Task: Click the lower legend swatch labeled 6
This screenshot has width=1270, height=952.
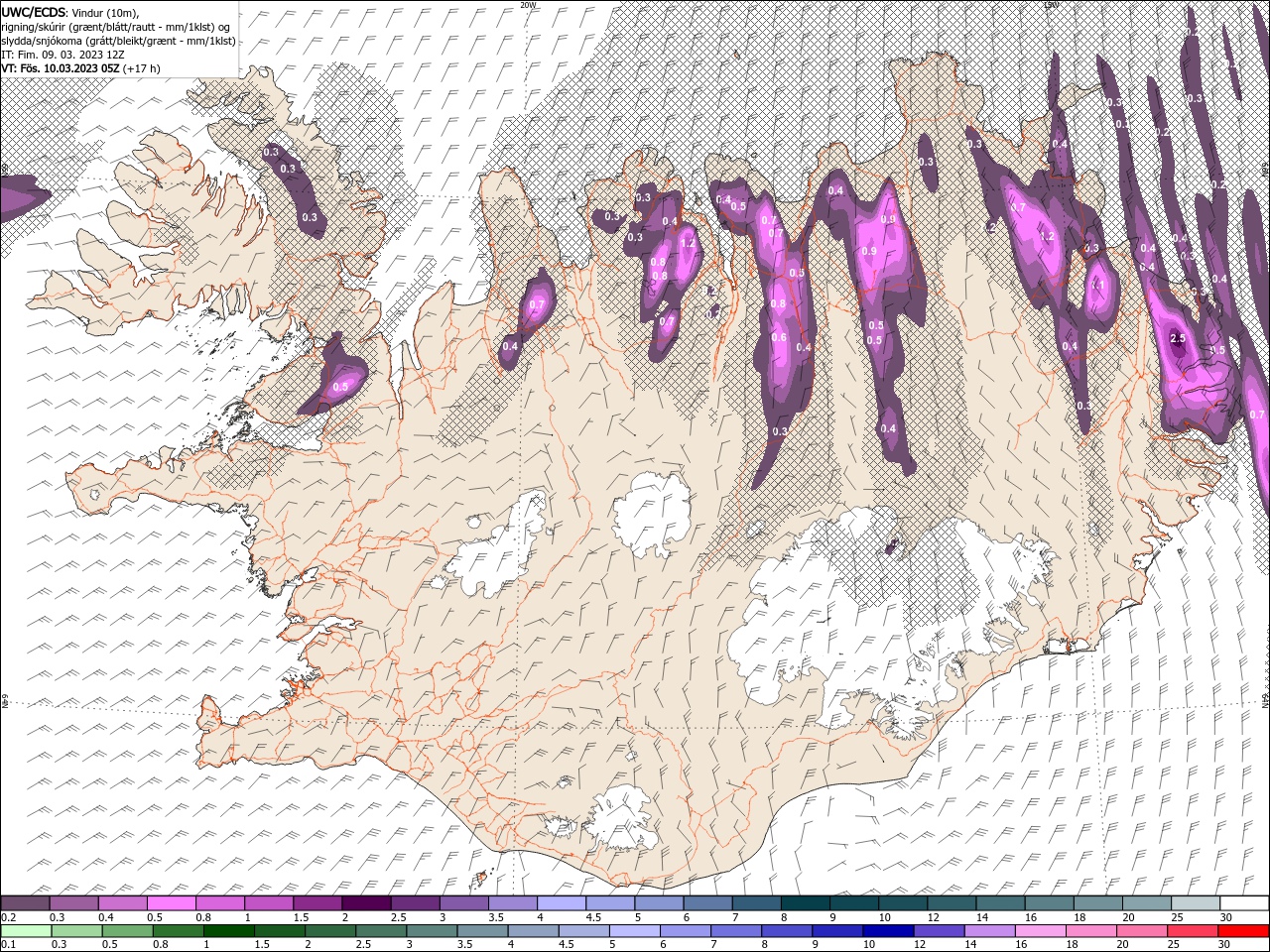Action: click(x=686, y=931)
